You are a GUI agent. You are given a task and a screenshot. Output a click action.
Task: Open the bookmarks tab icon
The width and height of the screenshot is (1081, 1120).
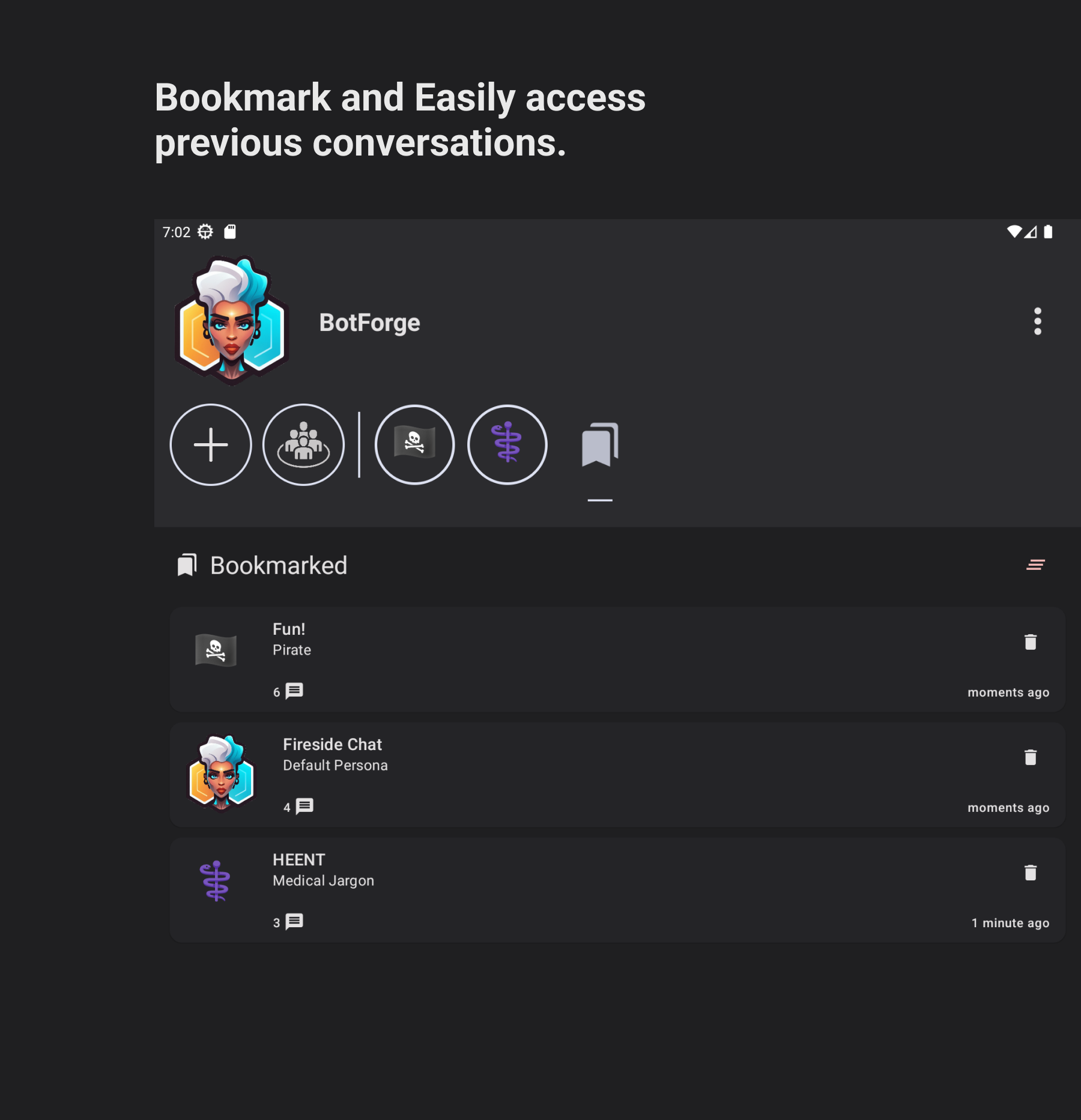click(x=600, y=445)
